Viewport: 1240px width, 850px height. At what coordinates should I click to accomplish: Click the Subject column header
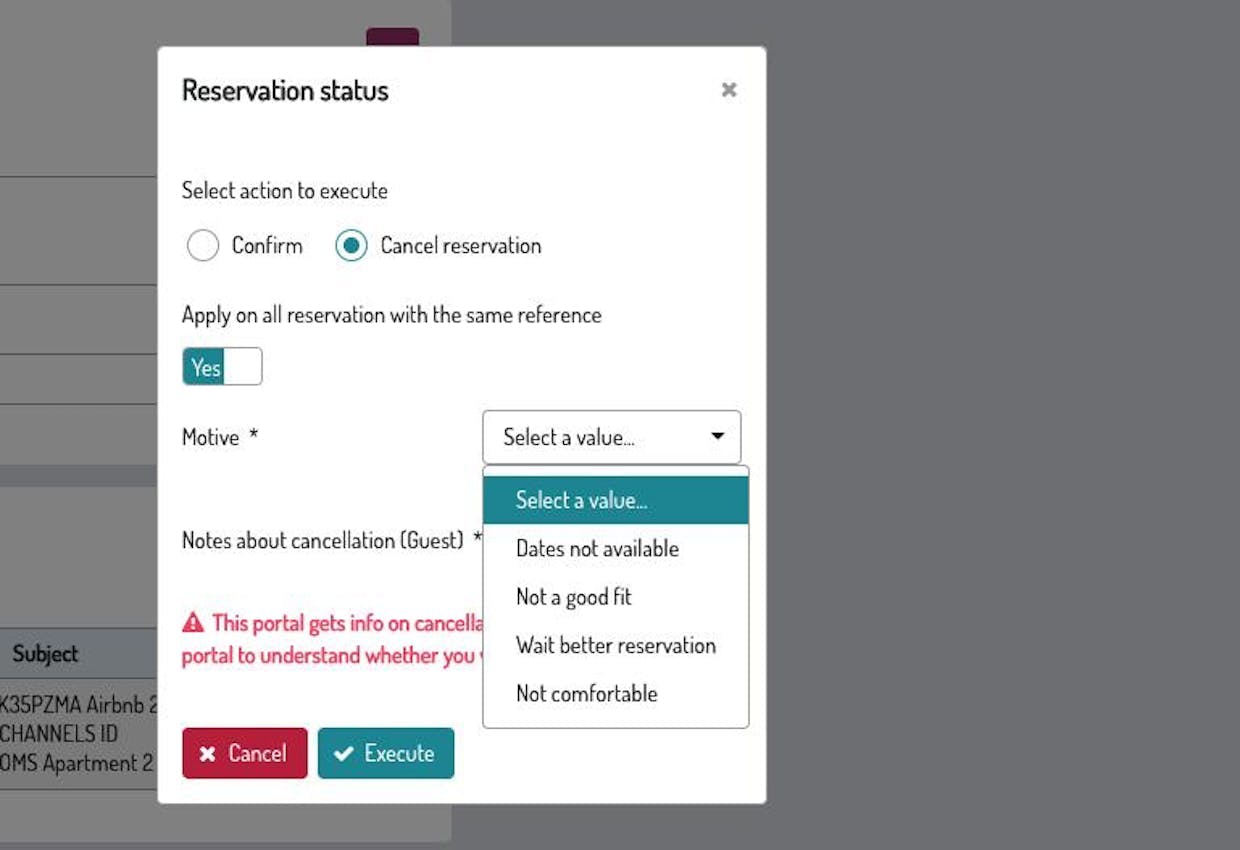[45, 654]
